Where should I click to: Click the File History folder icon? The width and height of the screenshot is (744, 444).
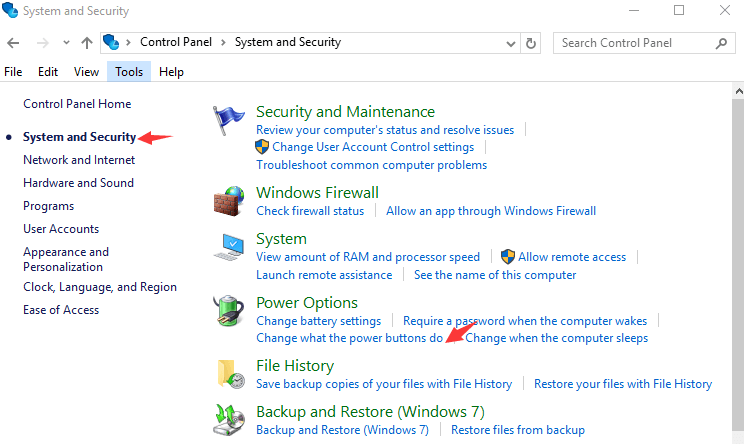pyautogui.click(x=231, y=374)
